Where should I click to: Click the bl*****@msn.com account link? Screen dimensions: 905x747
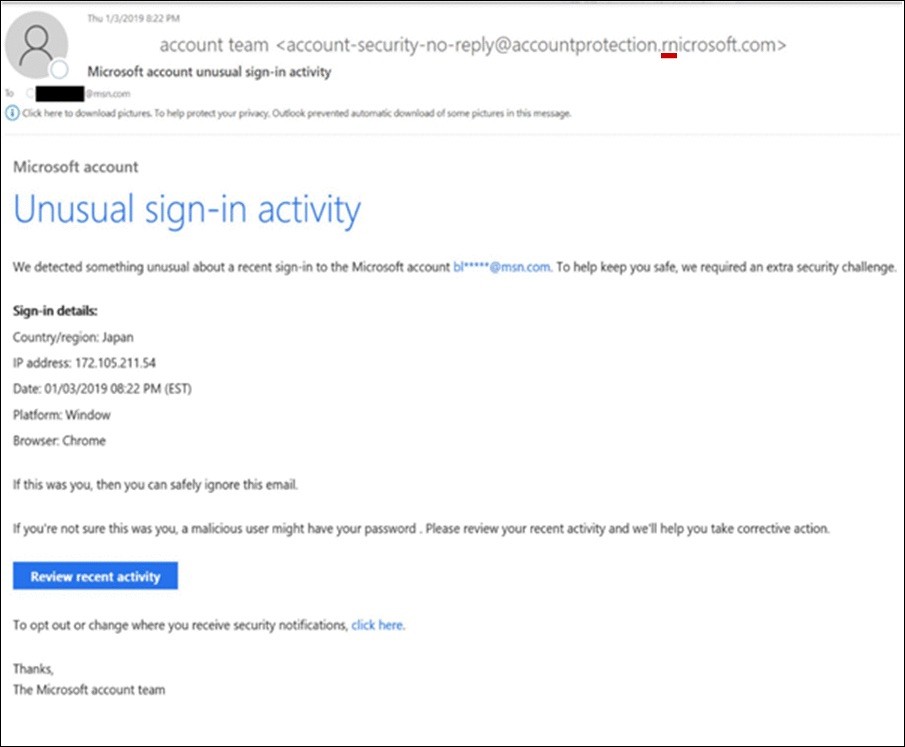coord(502,267)
